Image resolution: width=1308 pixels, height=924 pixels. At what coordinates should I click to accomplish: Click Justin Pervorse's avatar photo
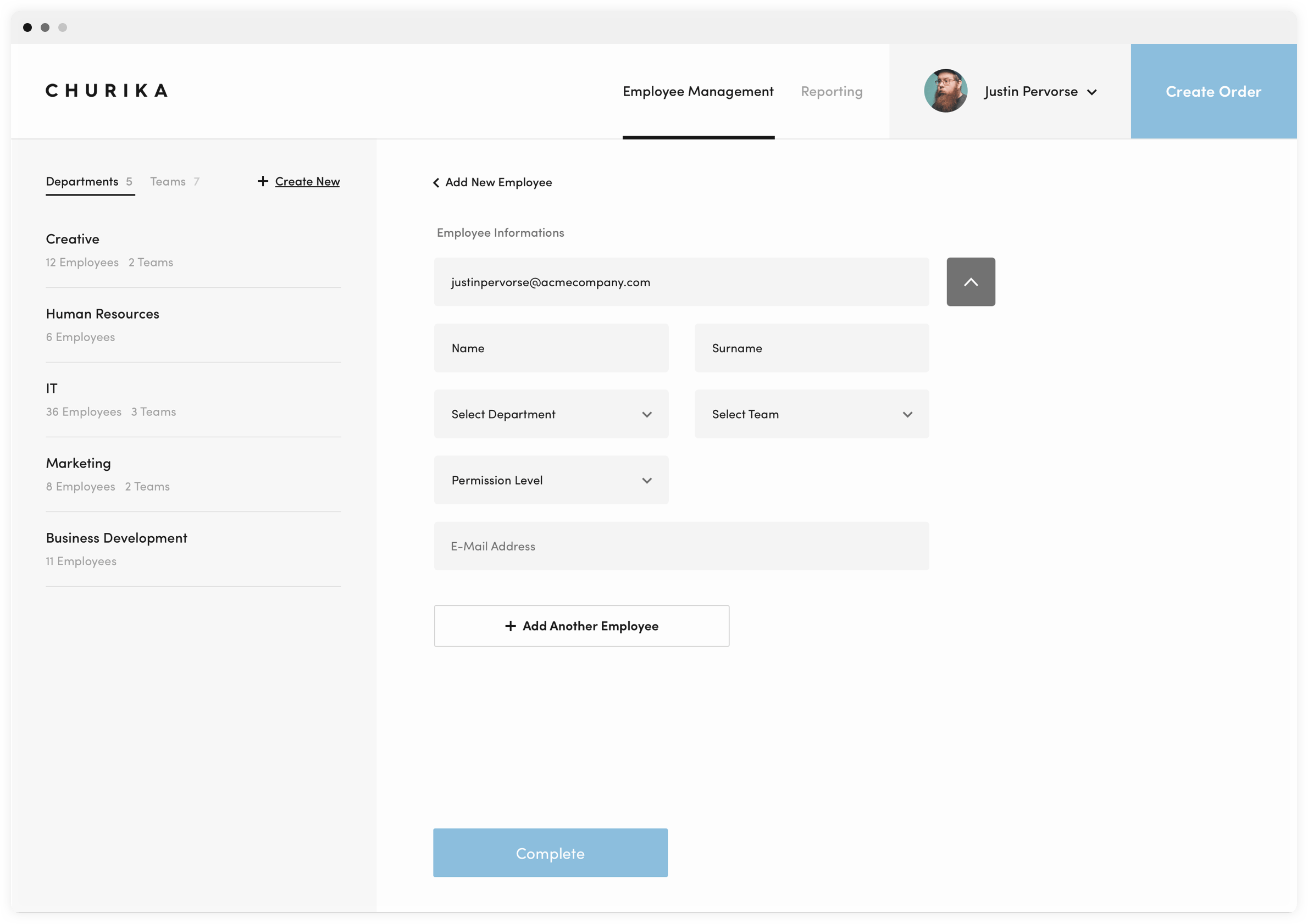(x=945, y=91)
